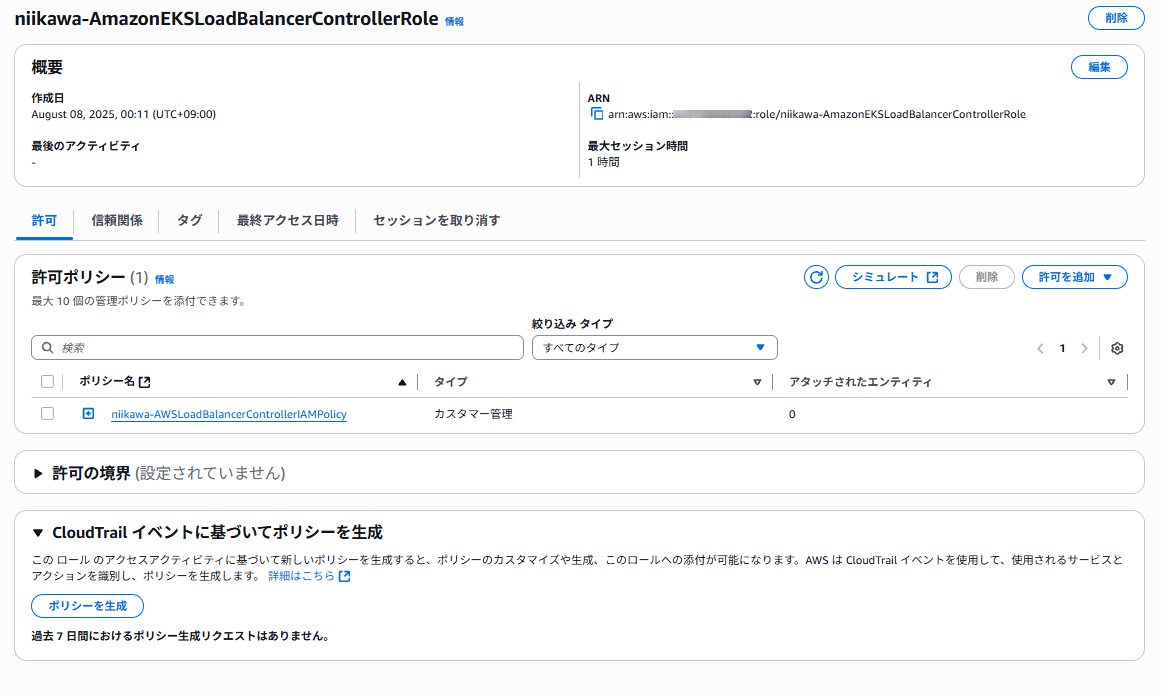Viewport: 1161px width, 696px height.
Task: Sort the アタッチされたエンティティ column
Action: [x=1111, y=382]
